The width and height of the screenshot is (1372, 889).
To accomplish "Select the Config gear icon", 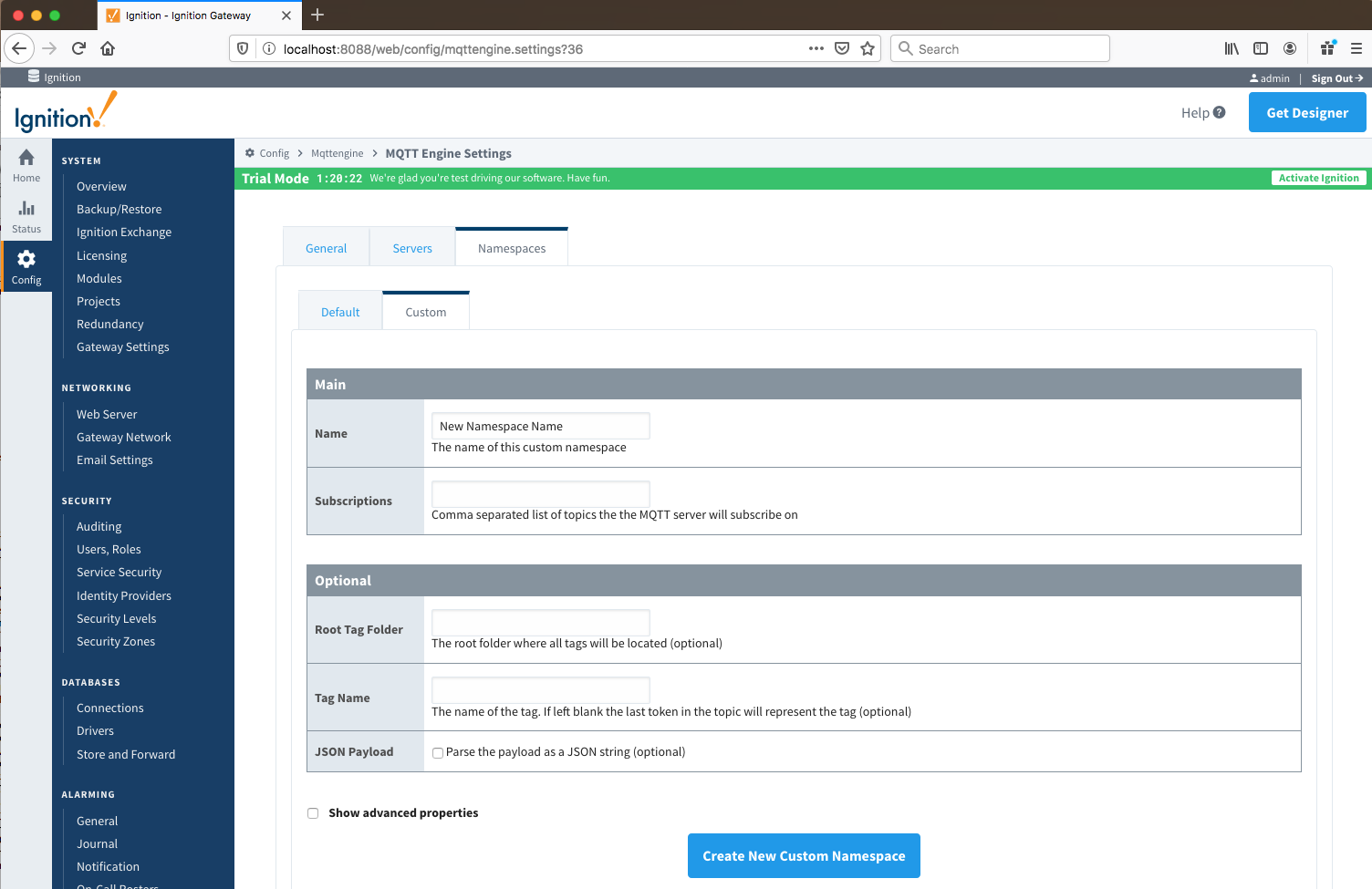I will tap(26, 259).
